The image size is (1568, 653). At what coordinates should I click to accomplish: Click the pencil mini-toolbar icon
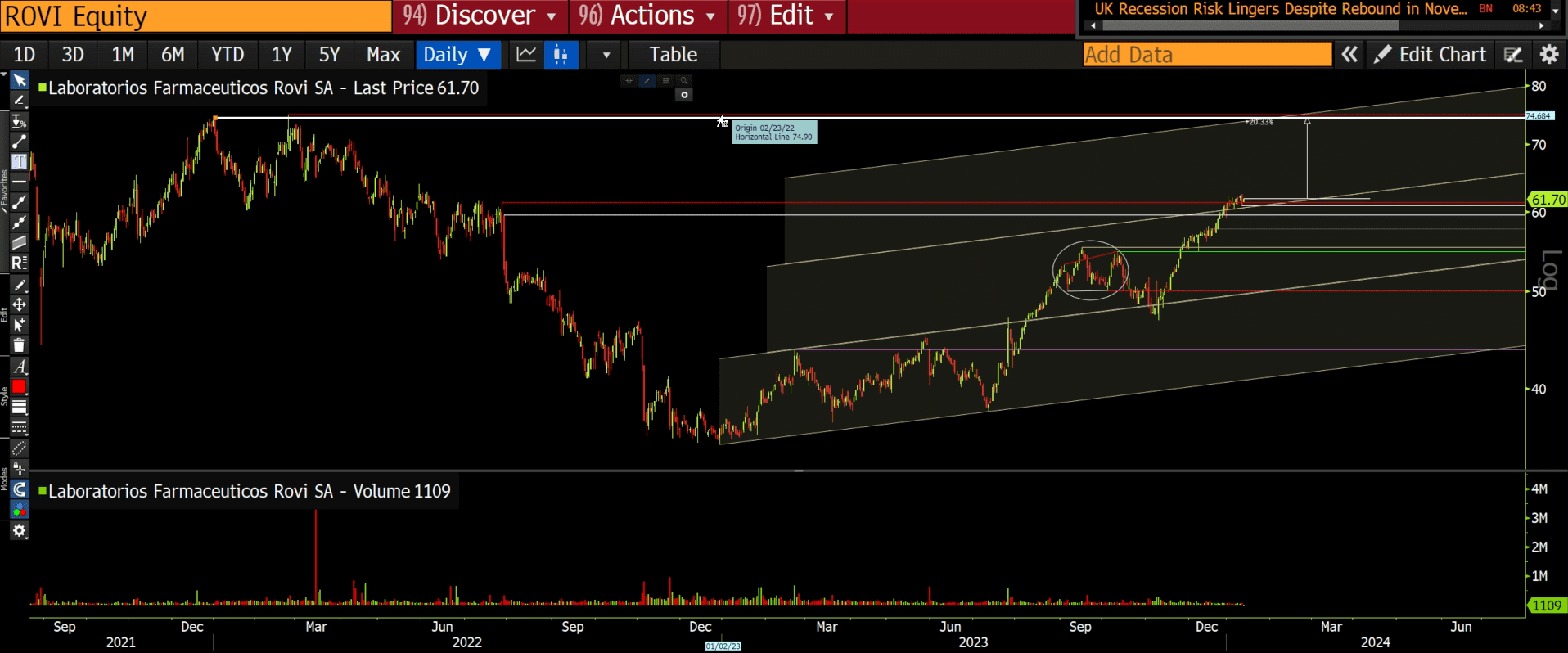[647, 80]
